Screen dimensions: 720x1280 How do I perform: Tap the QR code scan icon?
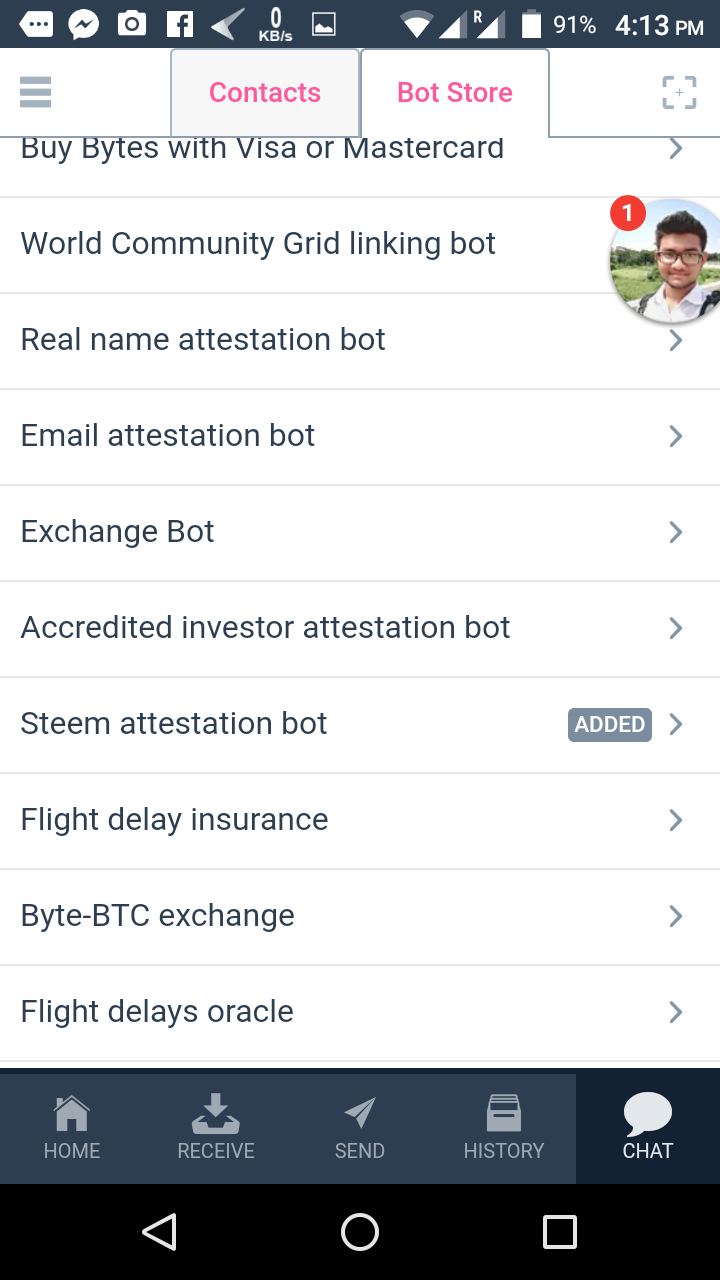679,93
